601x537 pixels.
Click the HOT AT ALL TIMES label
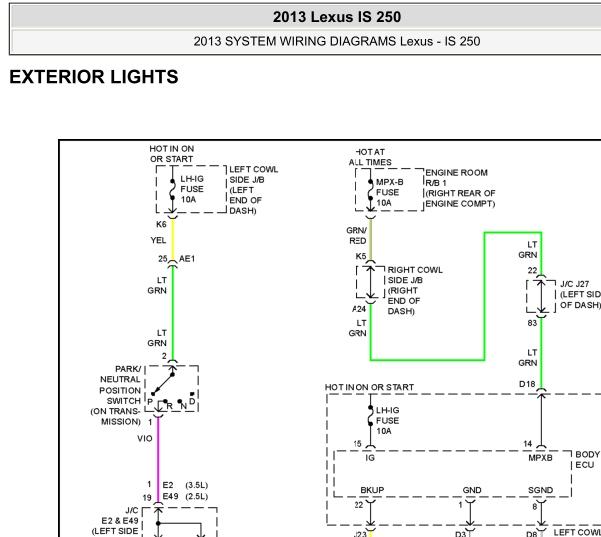pos(370,157)
